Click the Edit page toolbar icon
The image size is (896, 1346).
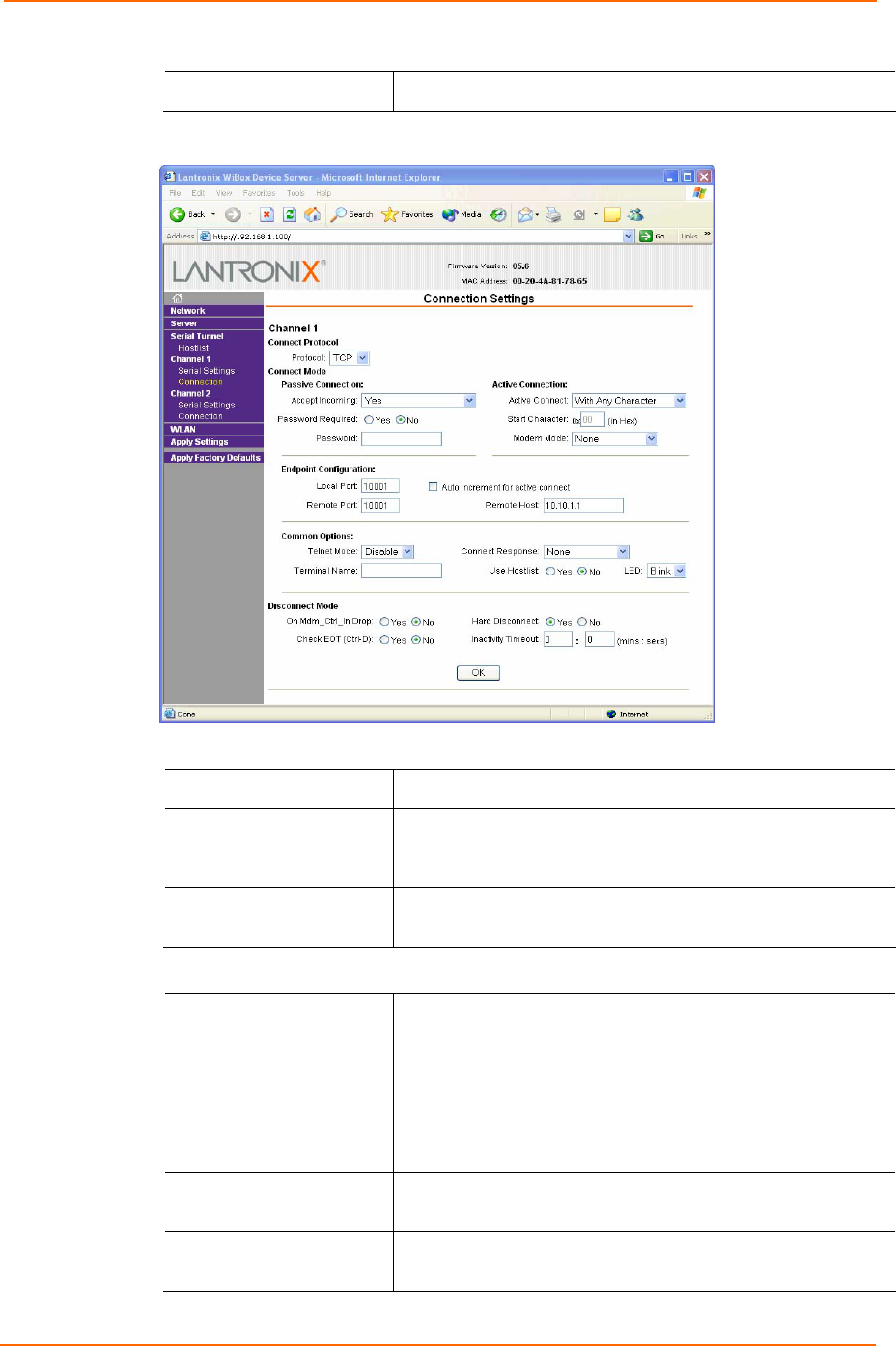click(x=579, y=214)
